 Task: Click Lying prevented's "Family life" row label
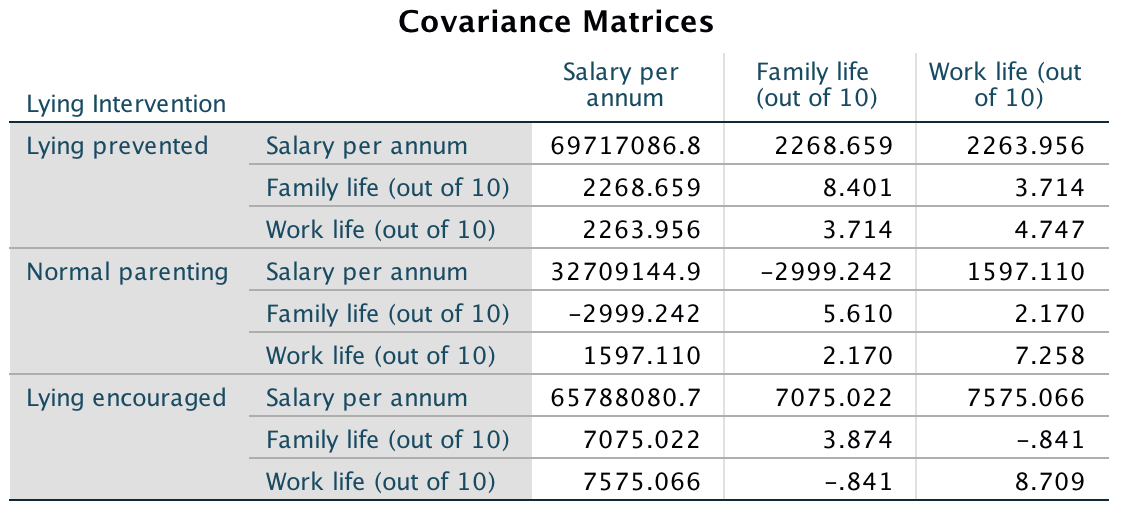387,188
